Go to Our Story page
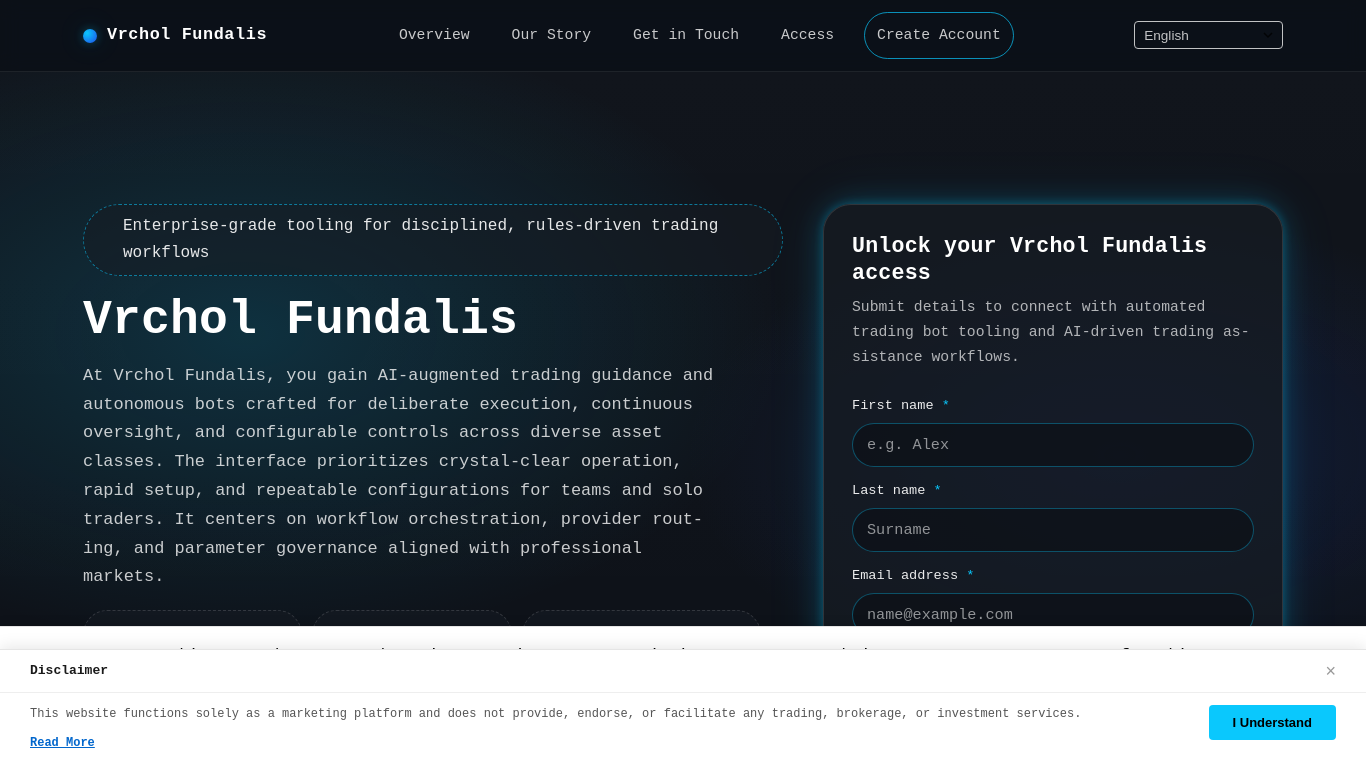The image size is (1366, 768). [551, 35]
